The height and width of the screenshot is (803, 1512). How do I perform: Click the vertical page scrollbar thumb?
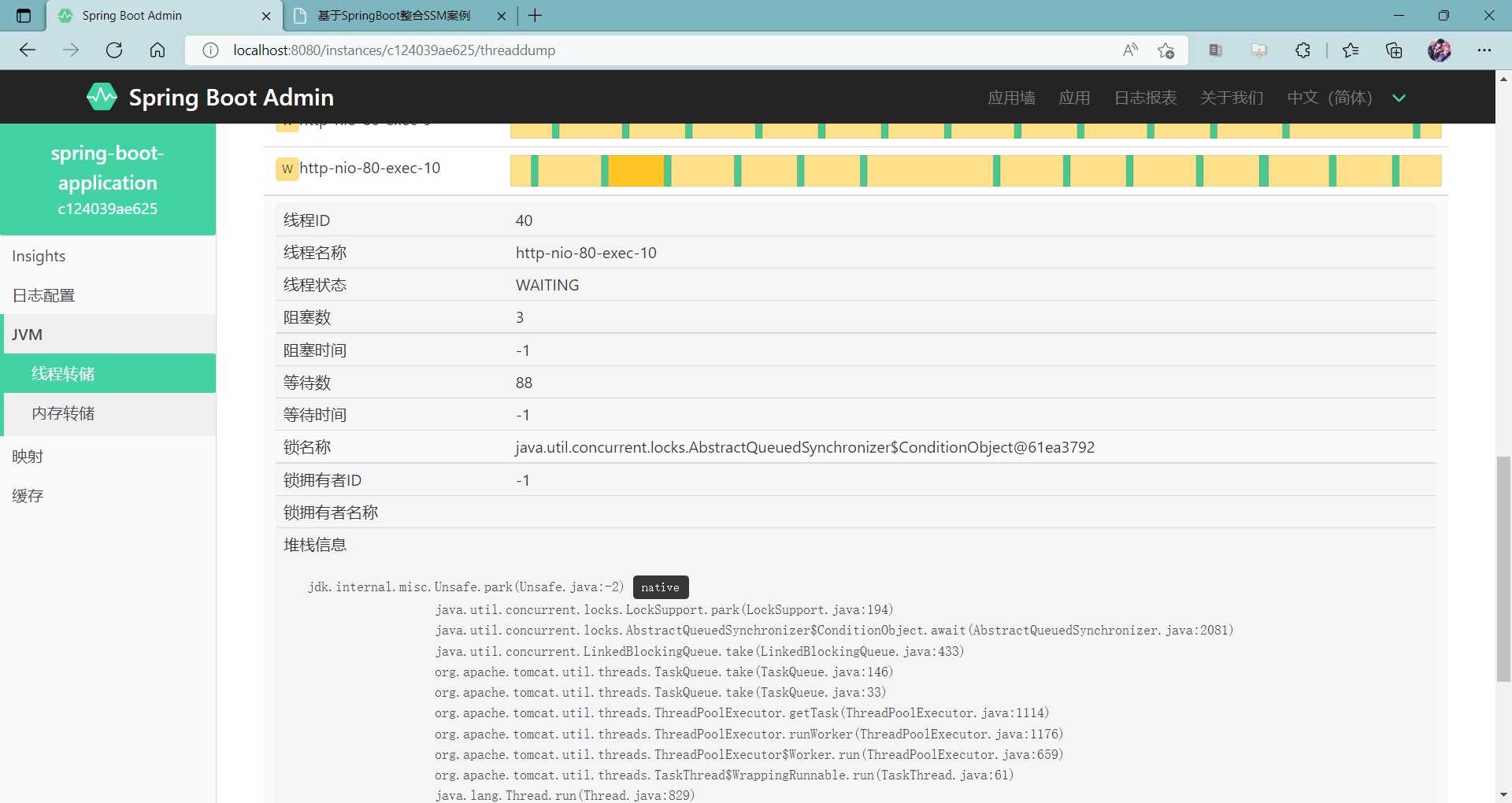[x=1503, y=568]
